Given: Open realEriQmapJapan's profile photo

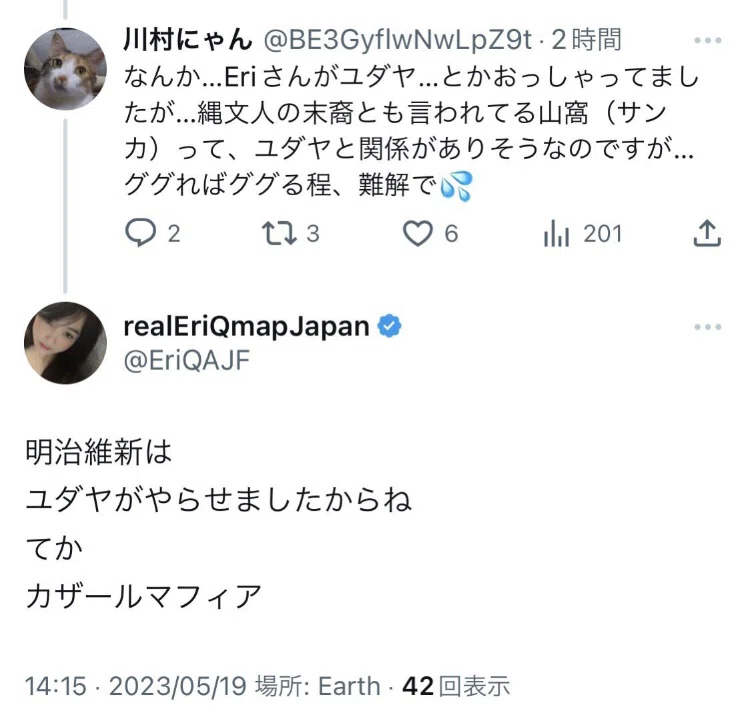Looking at the screenshot, I should 65,343.
